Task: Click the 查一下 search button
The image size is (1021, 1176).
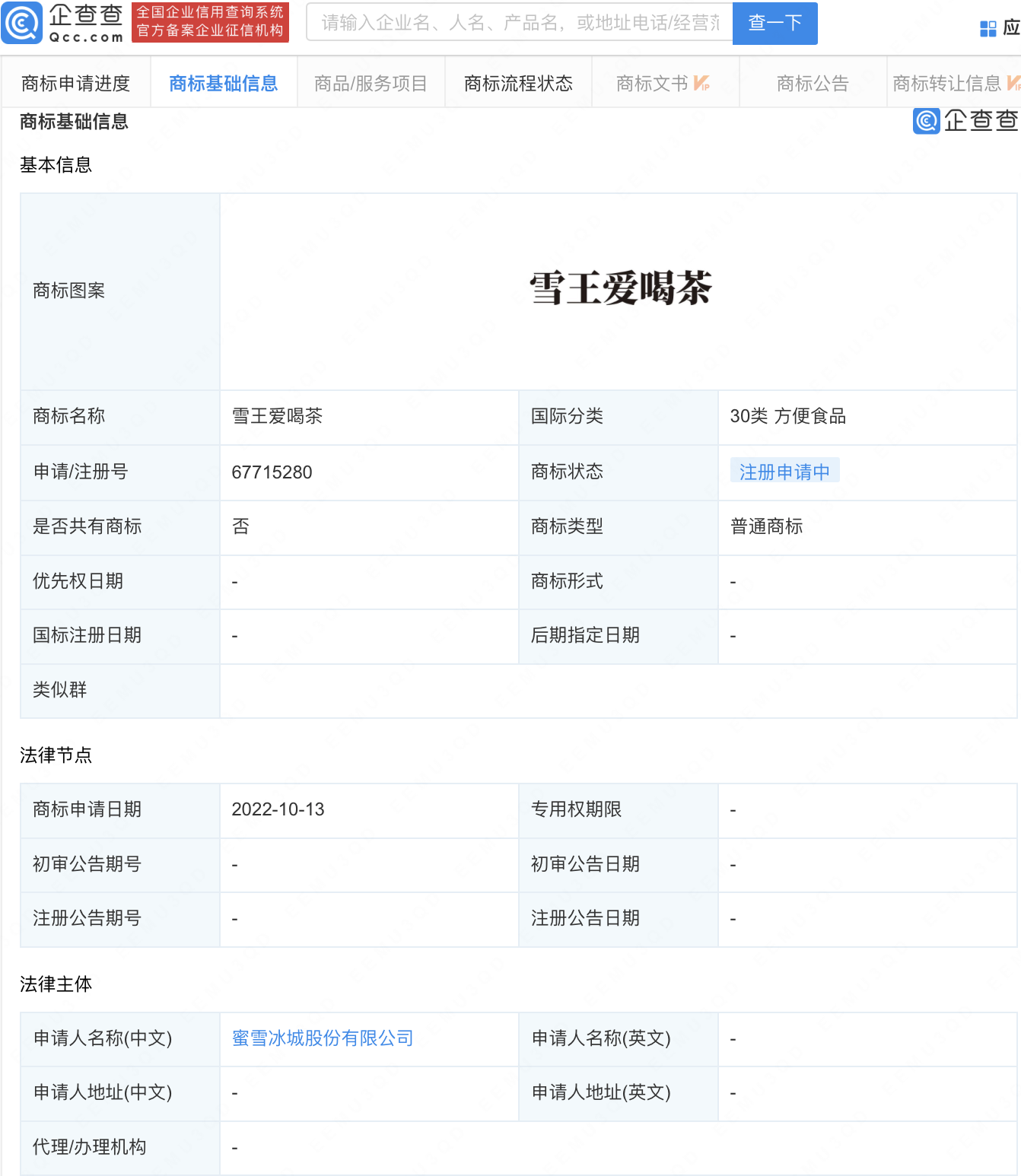Action: tap(774, 23)
